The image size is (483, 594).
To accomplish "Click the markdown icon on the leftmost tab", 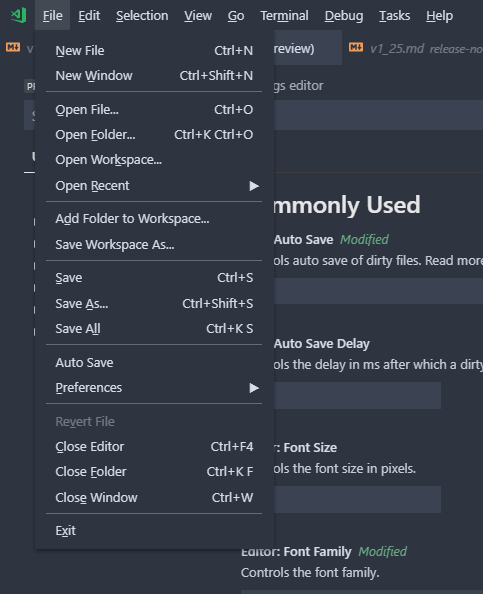I will click(13, 47).
